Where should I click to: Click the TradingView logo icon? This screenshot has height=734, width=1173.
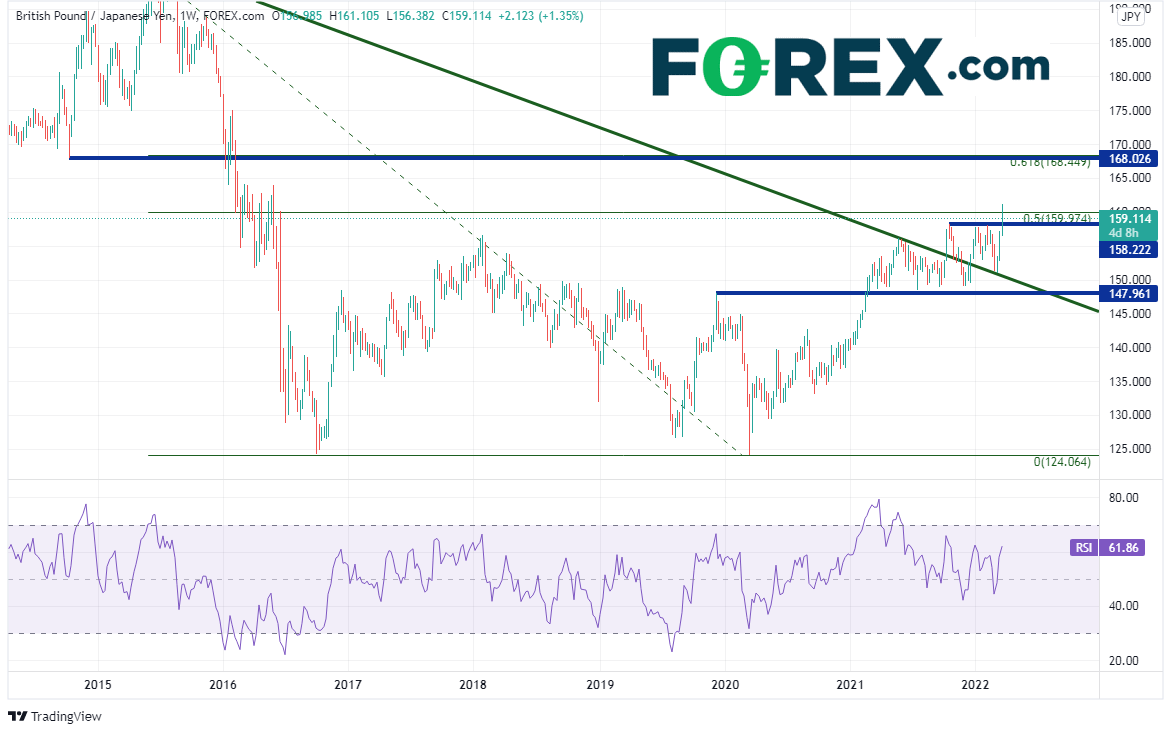(x=17, y=716)
